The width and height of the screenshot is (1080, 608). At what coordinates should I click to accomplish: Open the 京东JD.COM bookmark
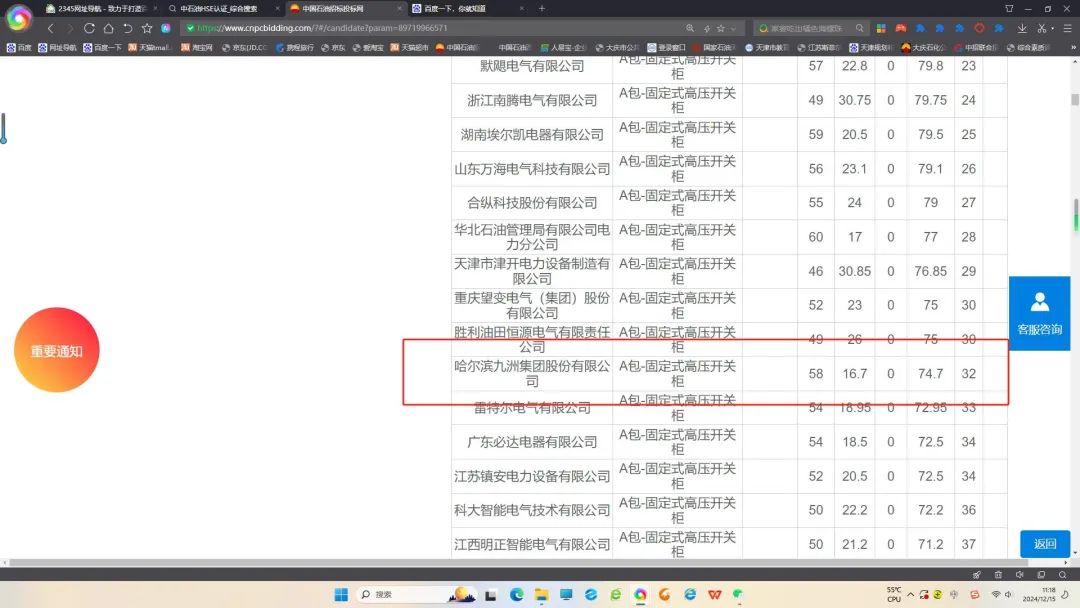tap(245, 48)
